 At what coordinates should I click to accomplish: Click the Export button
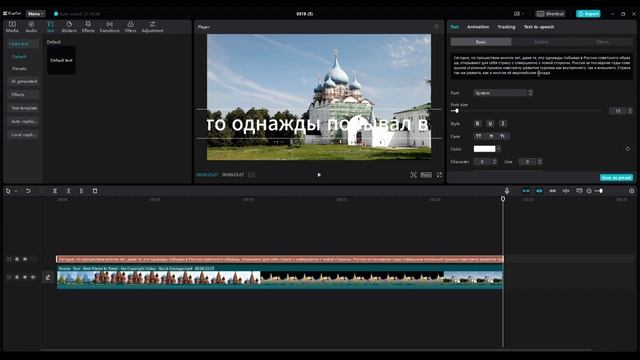click(588, 13)
